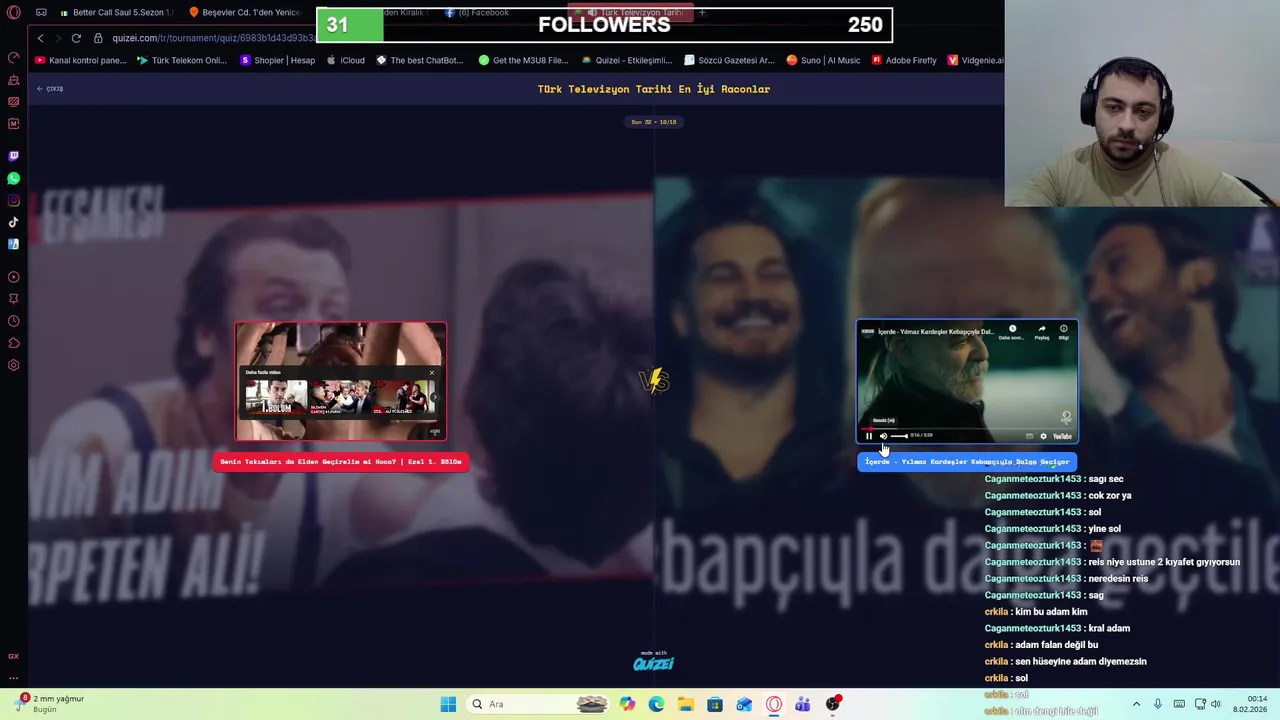
Task: Open Kanal kontrol paneli bookmark
Action: coord(81,60)
